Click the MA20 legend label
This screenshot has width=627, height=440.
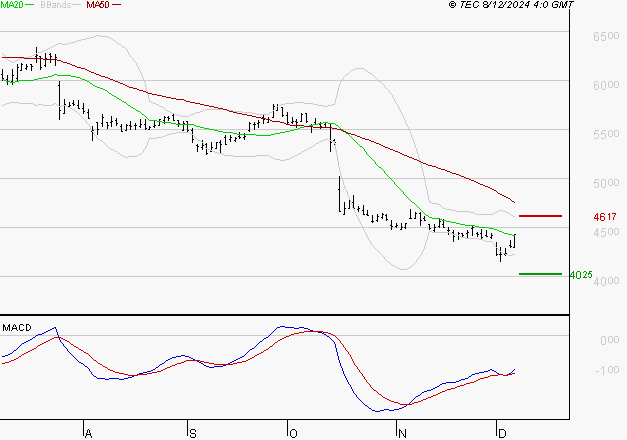point(11,6)
